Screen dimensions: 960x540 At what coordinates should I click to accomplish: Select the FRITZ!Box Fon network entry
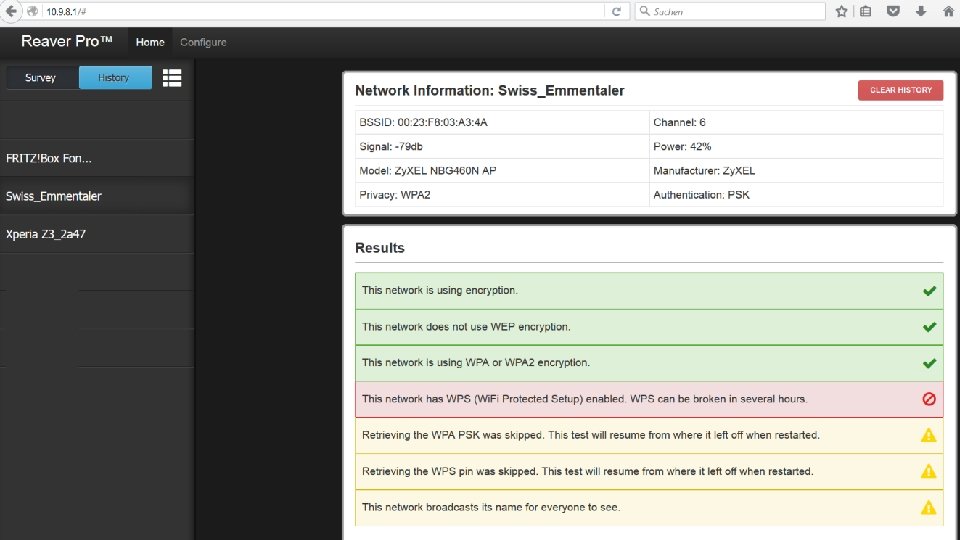[97, 158]
